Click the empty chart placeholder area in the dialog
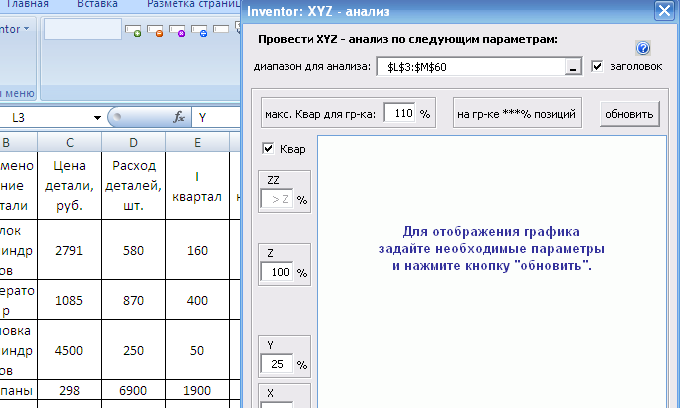This screenshot has height=408, width=680. click(x=492, y=271)
